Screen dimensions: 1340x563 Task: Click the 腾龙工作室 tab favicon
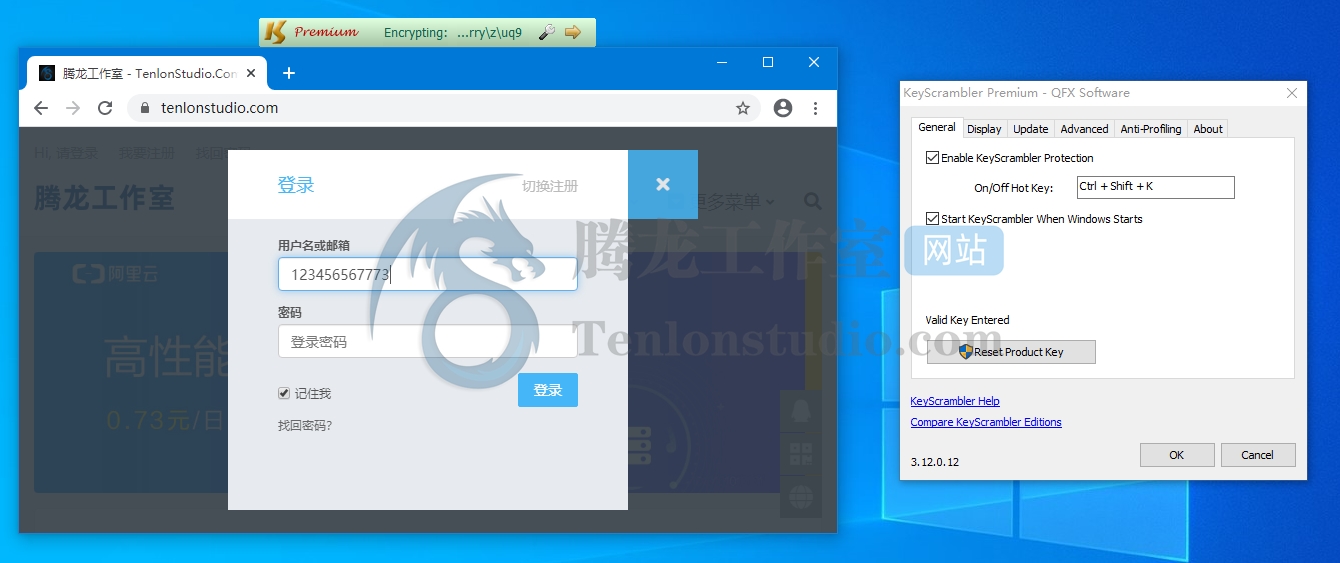(47, 73)
